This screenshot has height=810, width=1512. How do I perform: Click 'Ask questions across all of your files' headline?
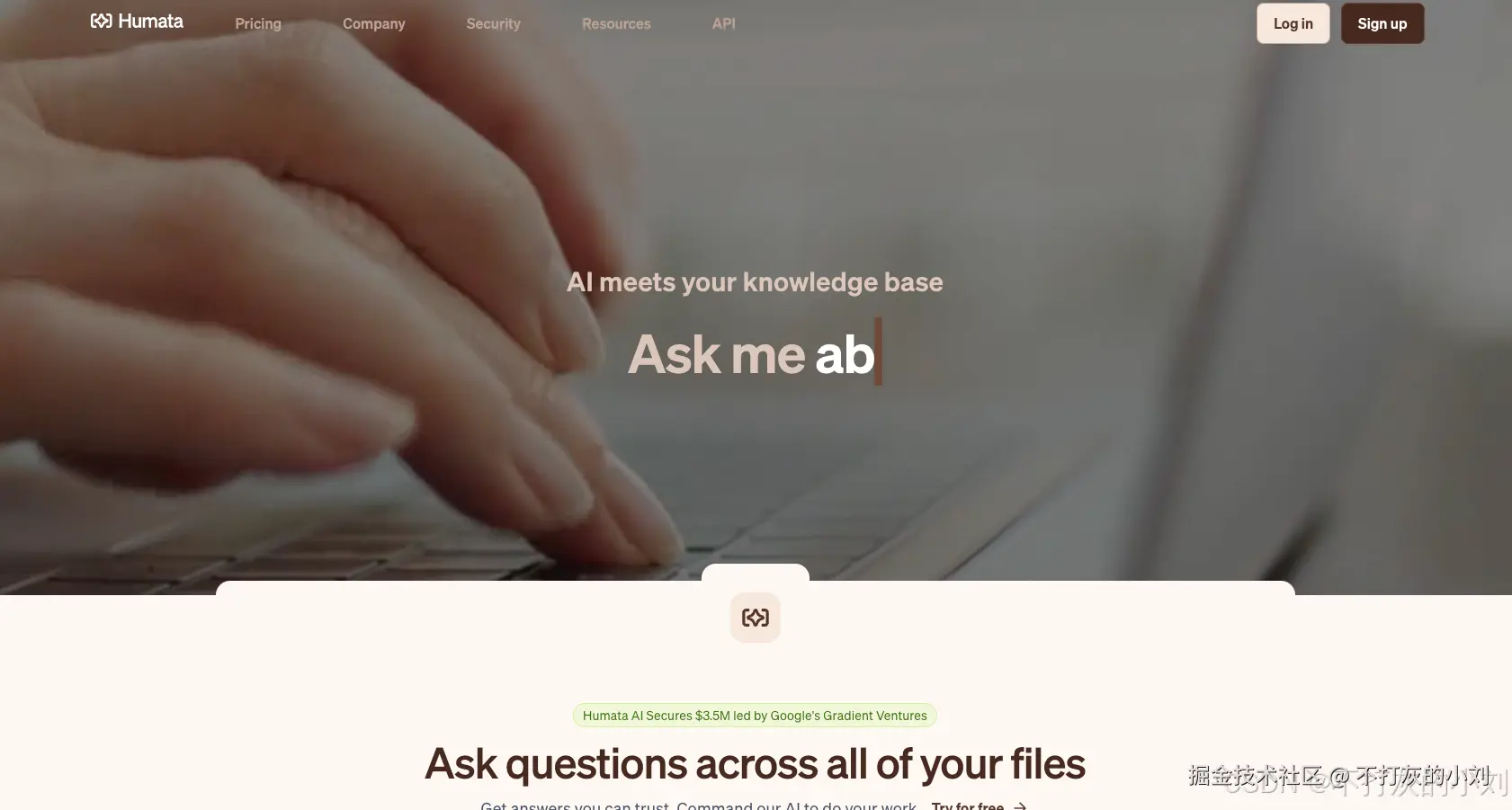pos(755,764)
